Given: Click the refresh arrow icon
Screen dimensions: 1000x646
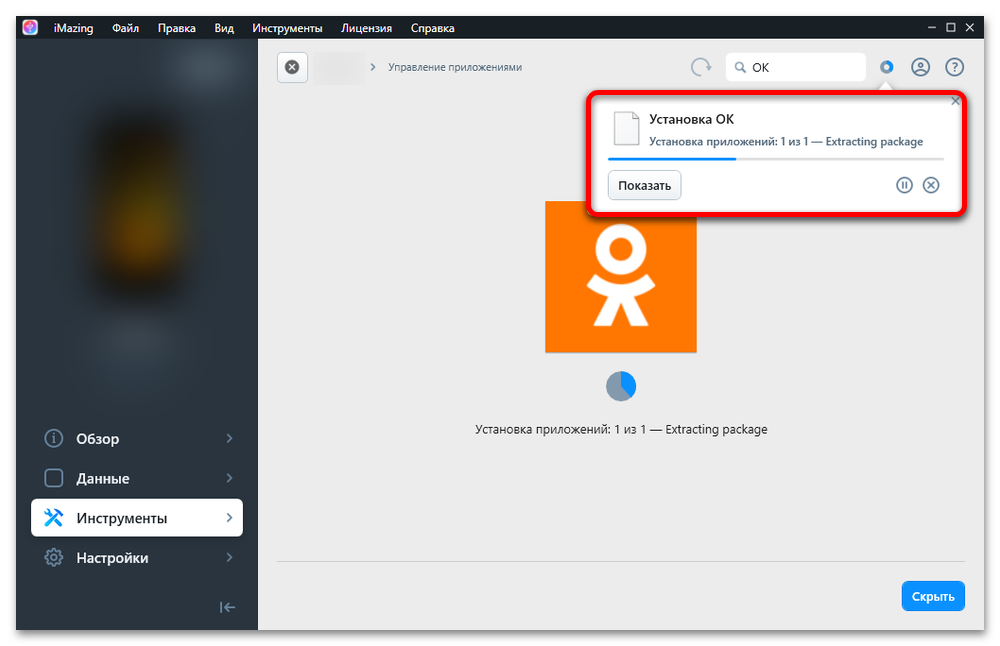Looking at the screenshot, I should tap(701, 67).
